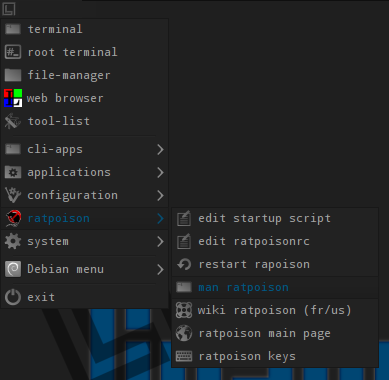Select edit startup script entry
The width and height of the screenshot is (389, 380).
pos(275,219)
